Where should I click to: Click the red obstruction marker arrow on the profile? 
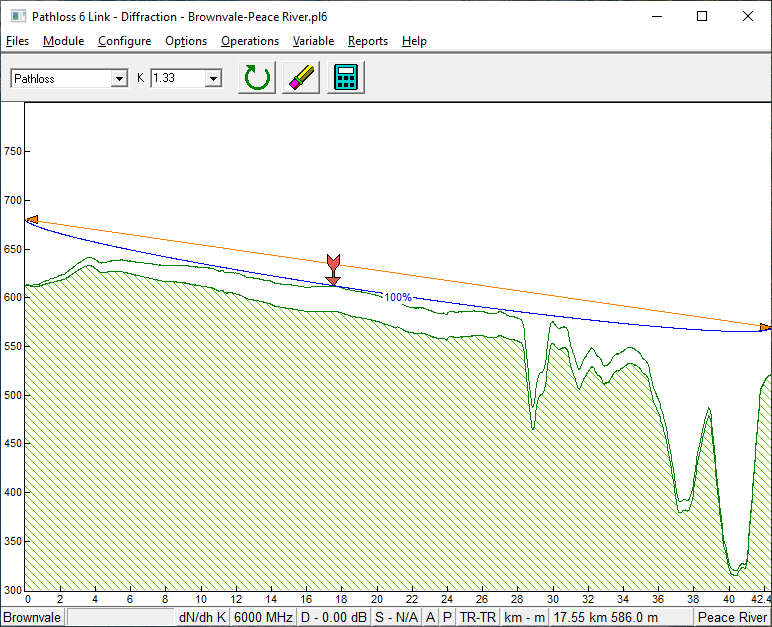point(333,269)
